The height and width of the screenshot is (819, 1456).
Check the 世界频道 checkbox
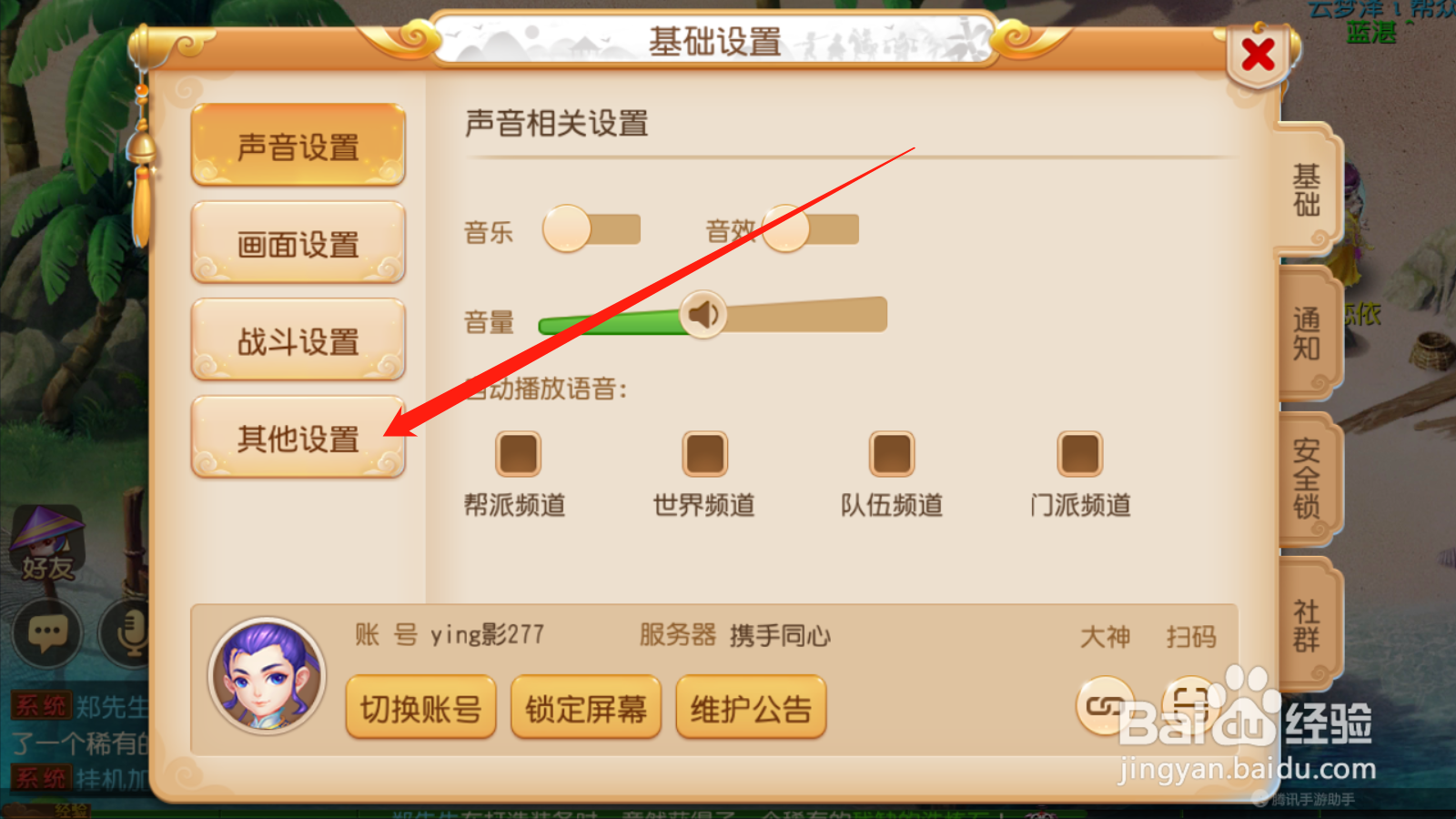point(705,454)
